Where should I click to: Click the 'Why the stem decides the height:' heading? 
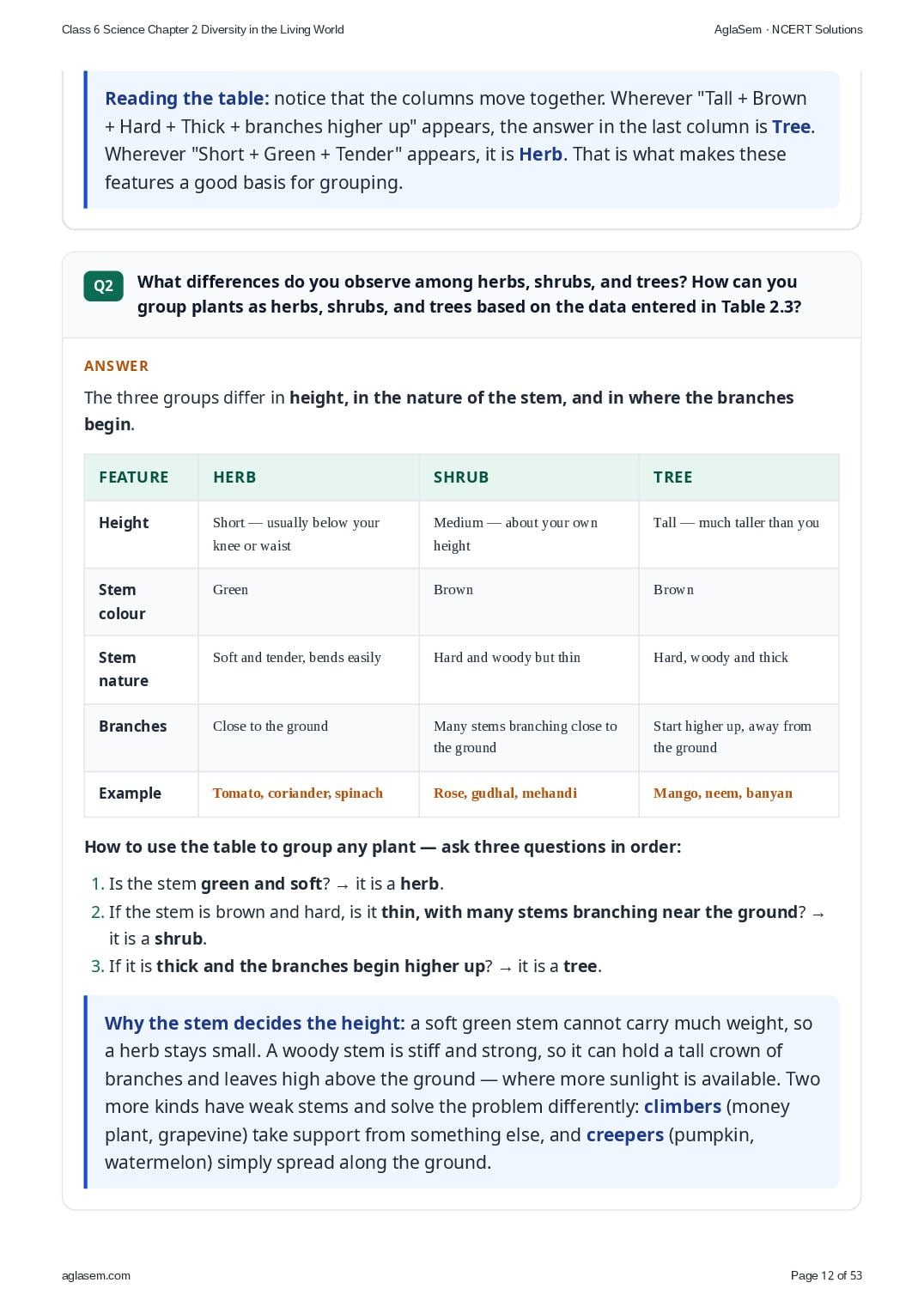(x=255, y=1024)
